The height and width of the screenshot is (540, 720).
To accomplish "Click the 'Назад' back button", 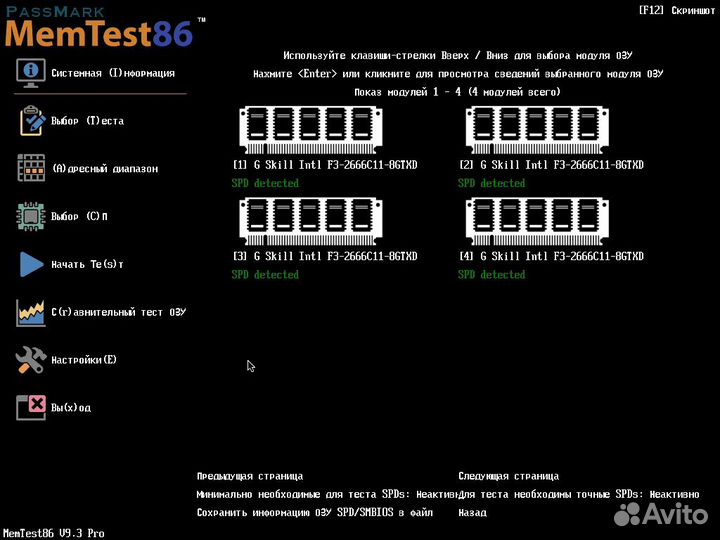I will (472, 512).
